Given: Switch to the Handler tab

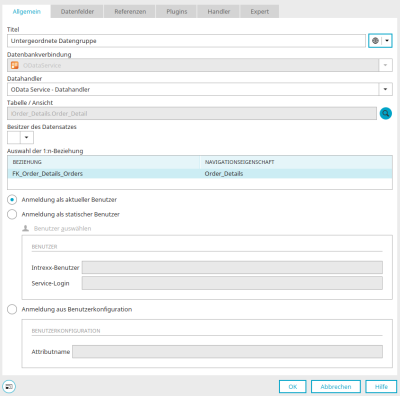Looking at the screenshot, I should (219, 12).
